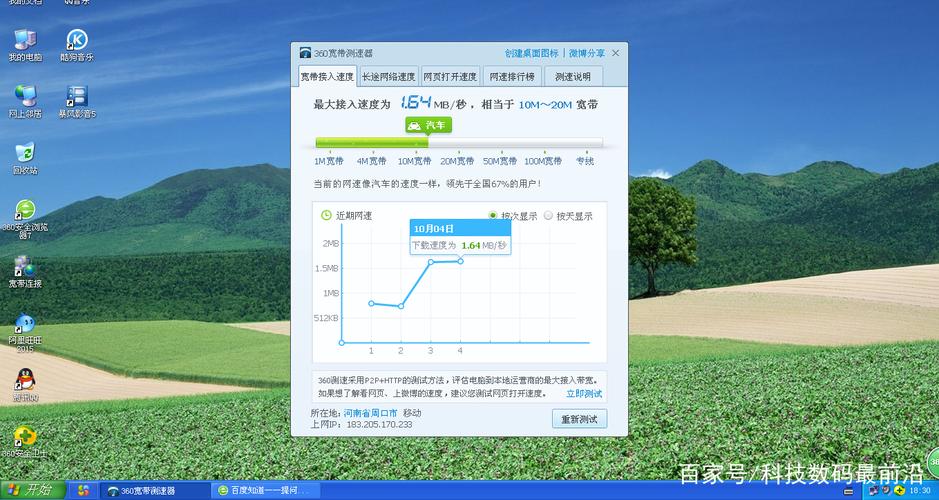Click the fourth data point on chart
The height and width of the screenshot is (500, 939).
pos(460,260)
